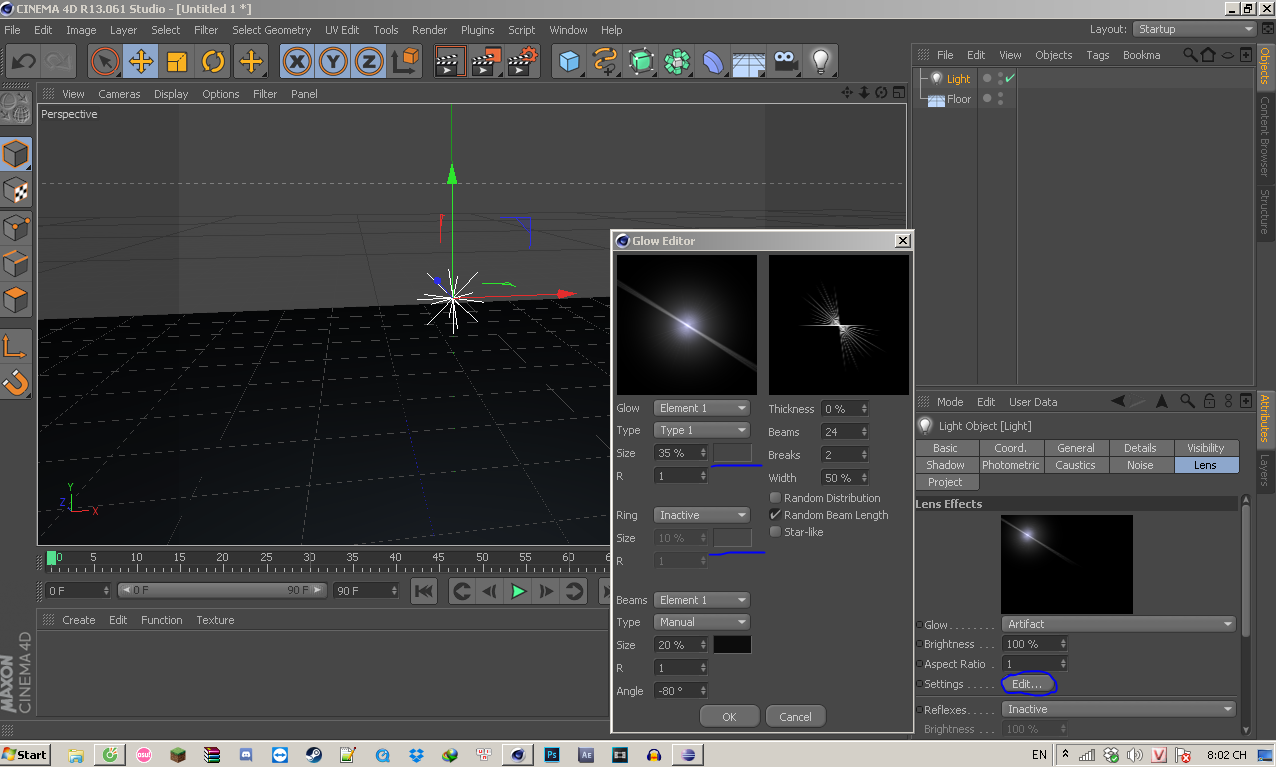Enable the Star-like checkbox
The width and height of the screenshot is (1276, 767).
(x=775, y=532)
